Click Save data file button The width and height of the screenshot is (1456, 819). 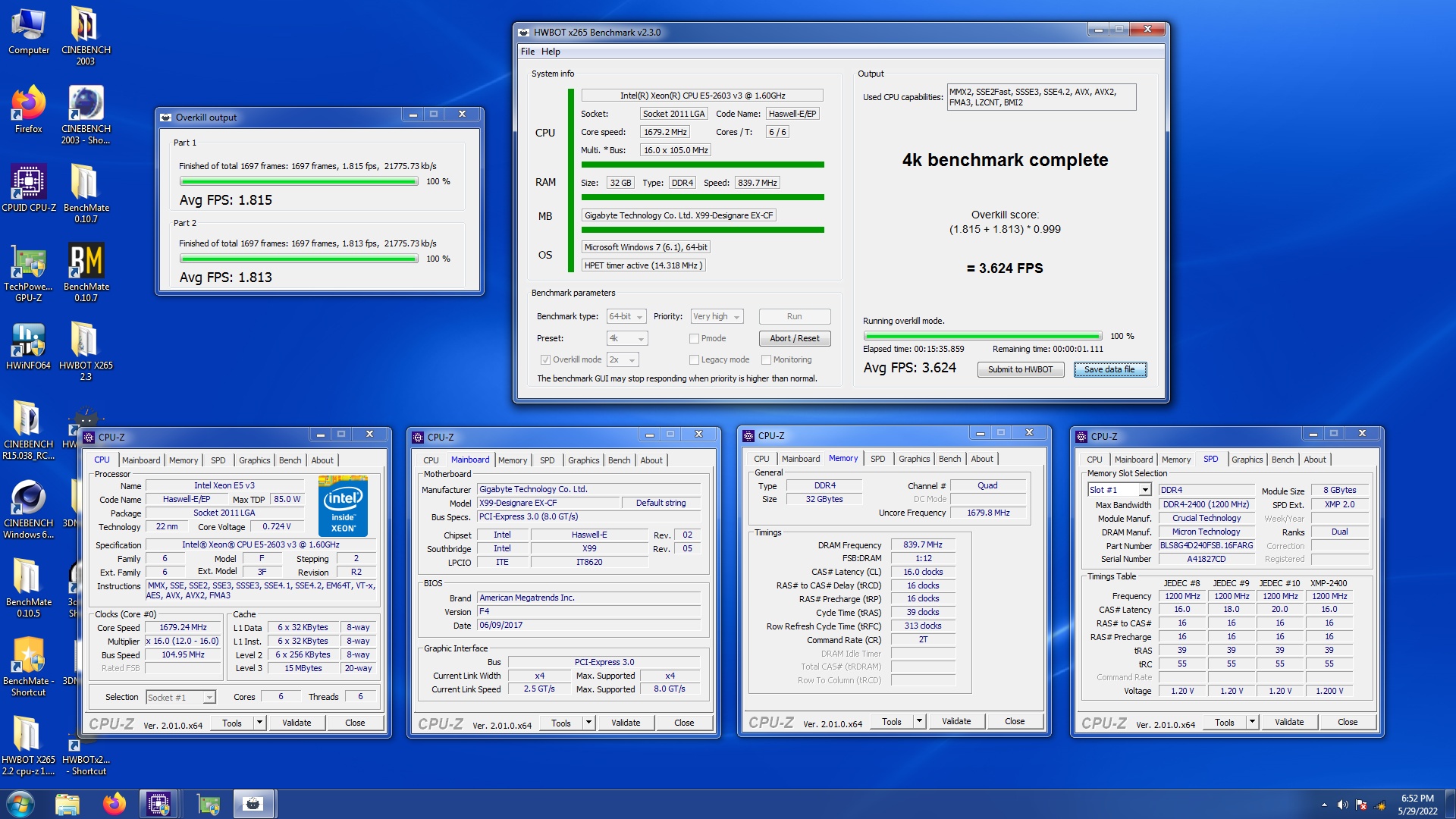[x=1109, y=369]
